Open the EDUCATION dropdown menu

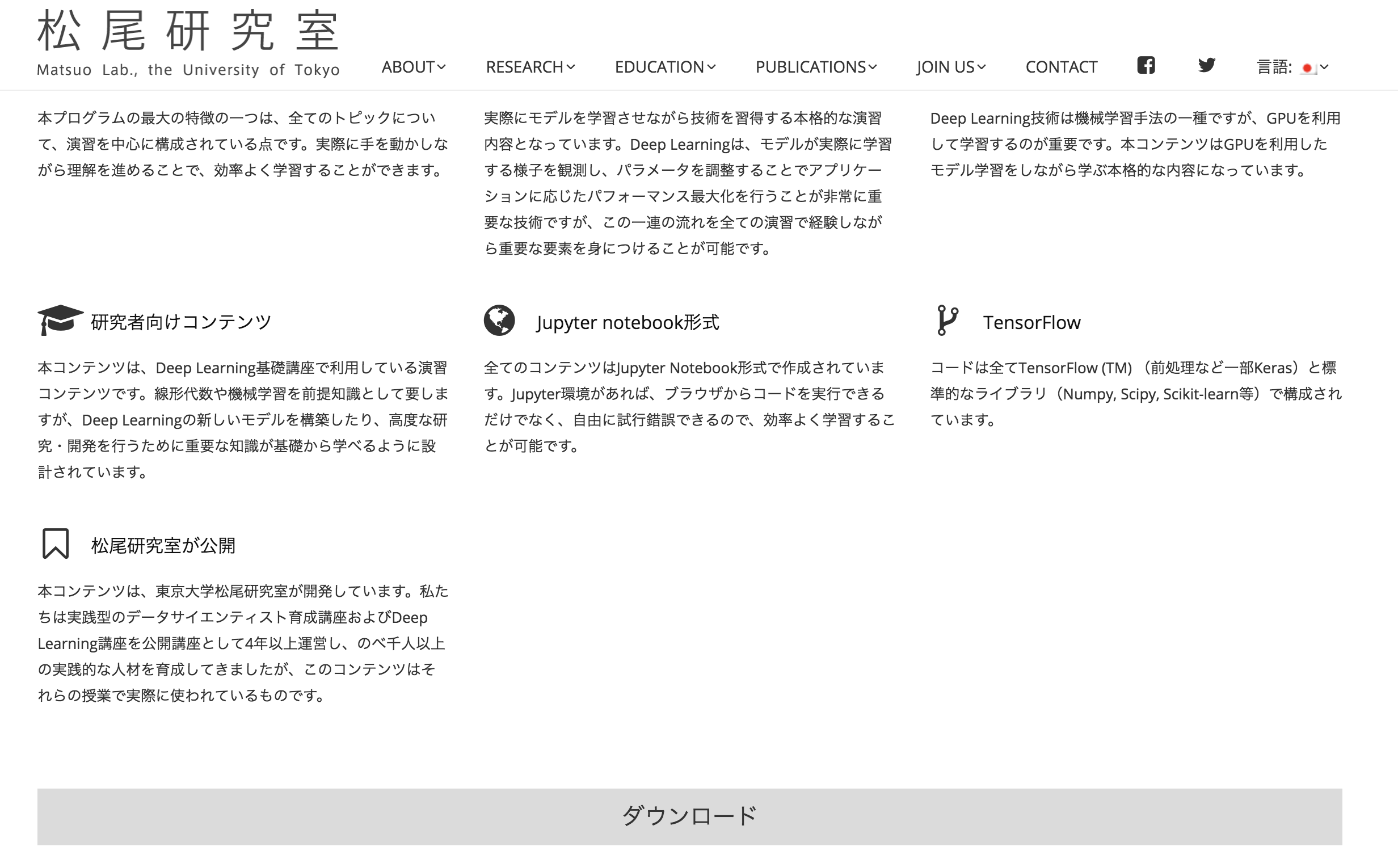coord(665,67)
